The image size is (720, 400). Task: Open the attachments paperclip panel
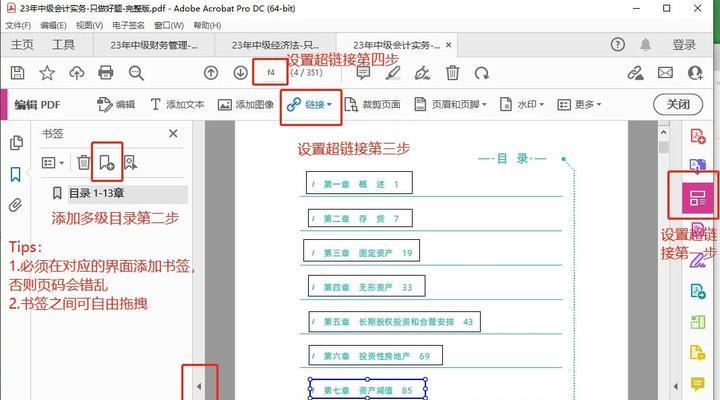point(16,205)
